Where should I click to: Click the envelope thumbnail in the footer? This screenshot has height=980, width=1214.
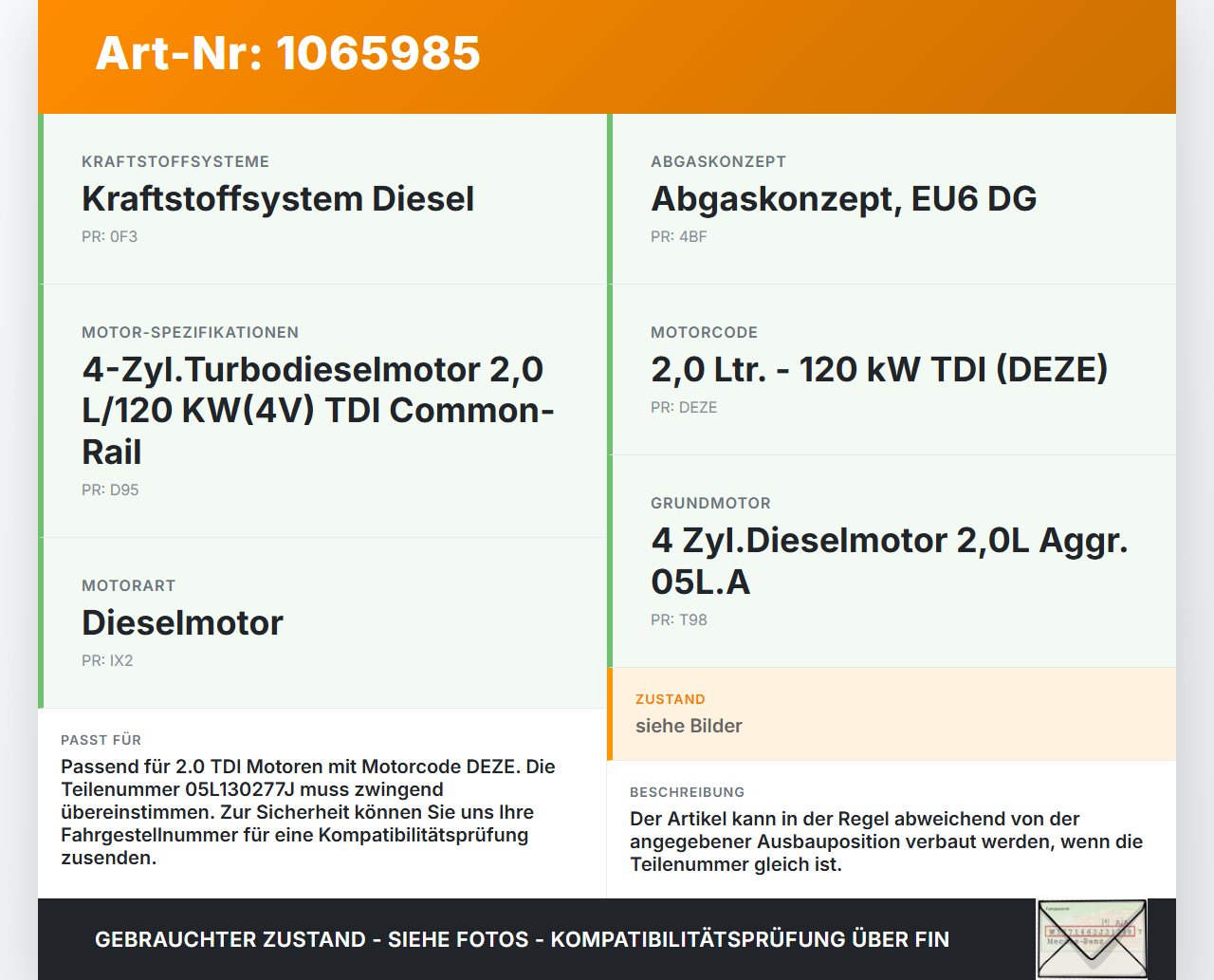(1092, 938)
